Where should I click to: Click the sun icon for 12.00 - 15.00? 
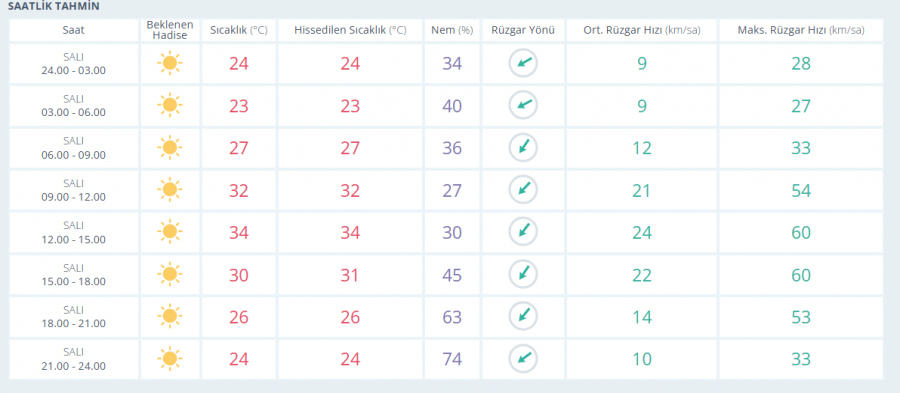click(169, 232)
